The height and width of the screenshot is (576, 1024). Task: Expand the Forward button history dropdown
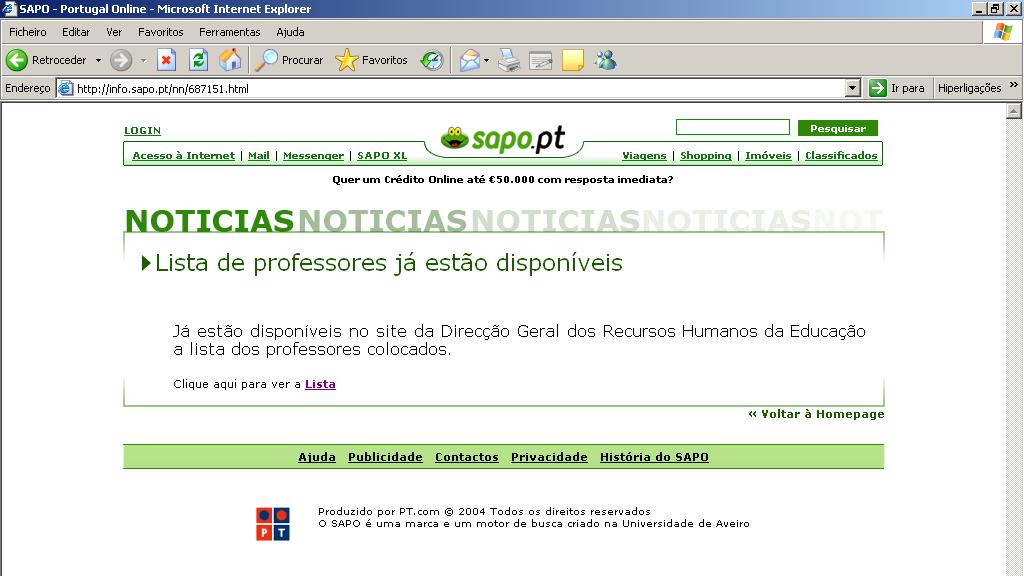coord(143,60)
